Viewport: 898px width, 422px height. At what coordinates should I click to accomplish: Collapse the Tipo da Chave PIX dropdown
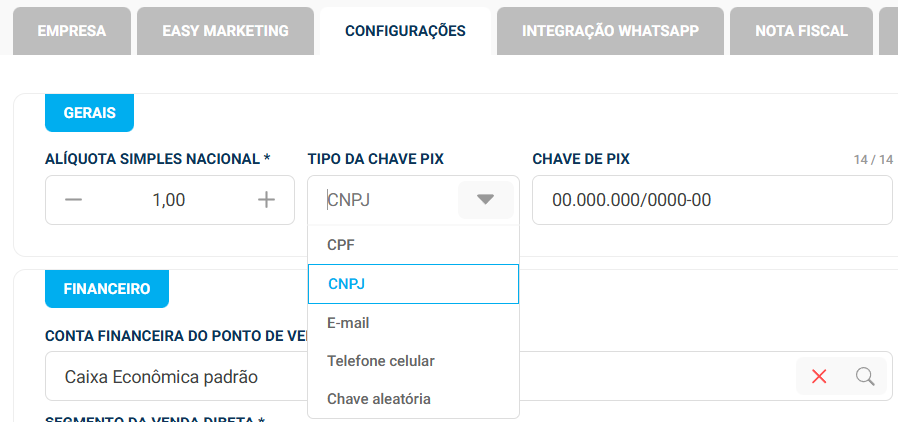485,200
